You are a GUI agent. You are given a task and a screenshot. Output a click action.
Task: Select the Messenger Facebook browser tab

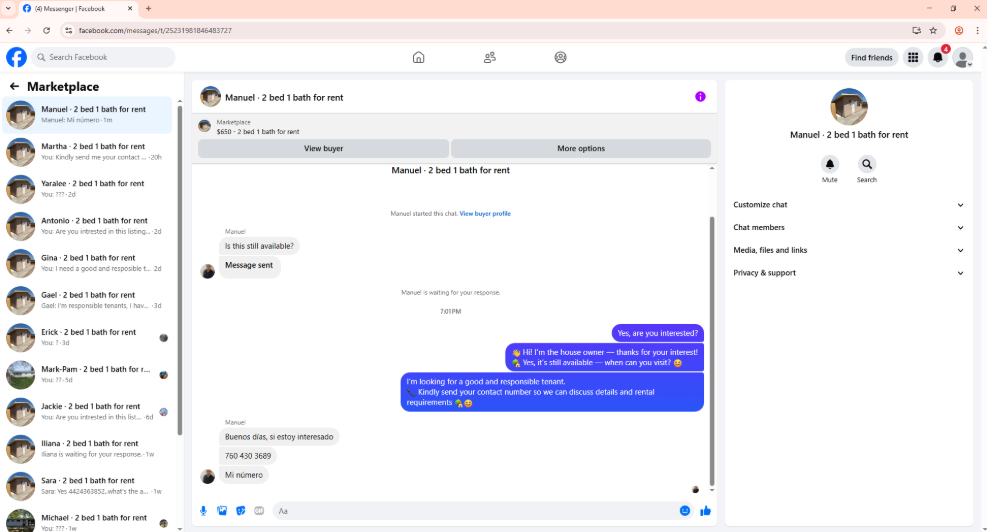pos(77,8)
